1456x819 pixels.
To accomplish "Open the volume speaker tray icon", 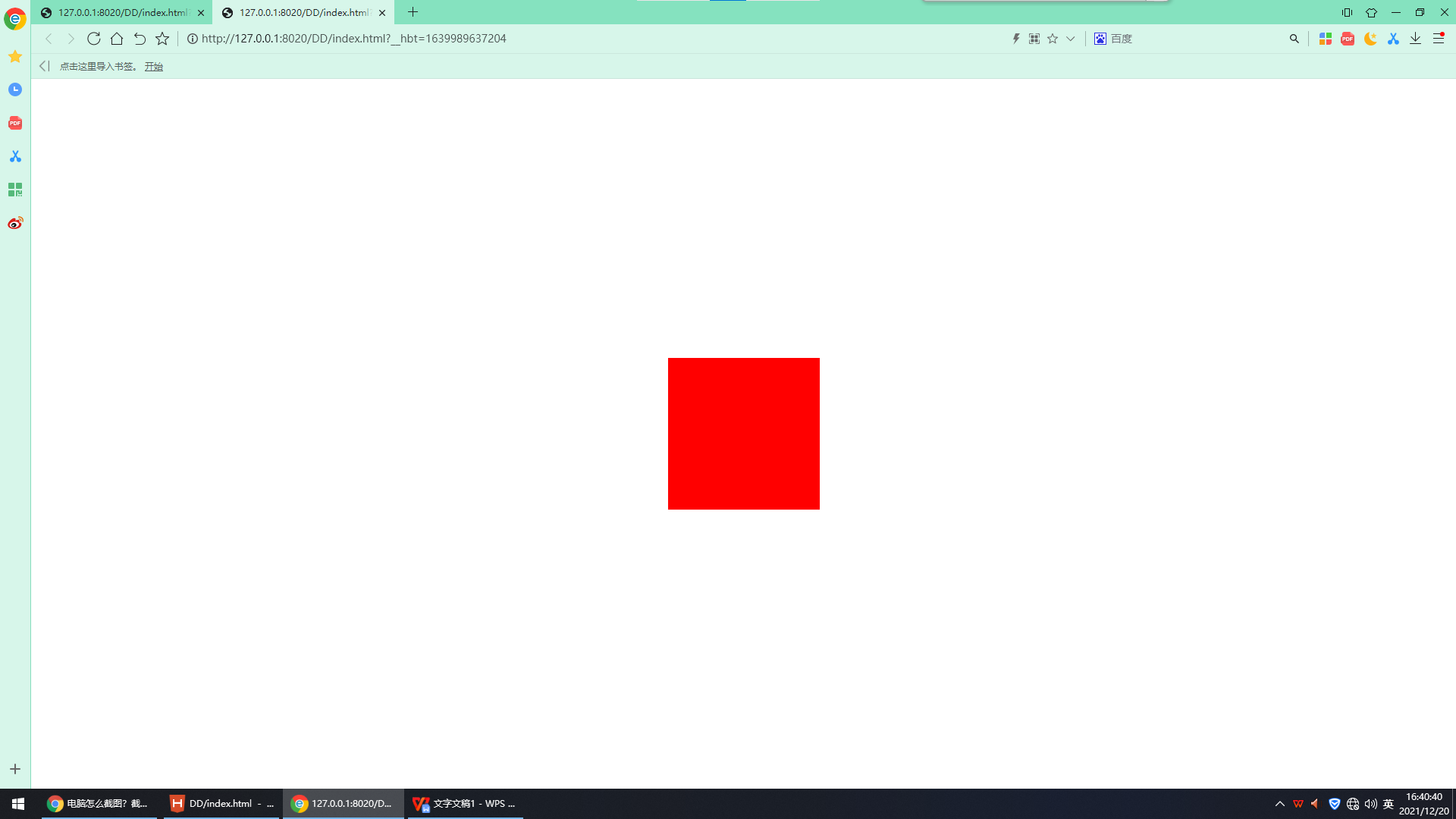I will click(x=1370, y=804).
